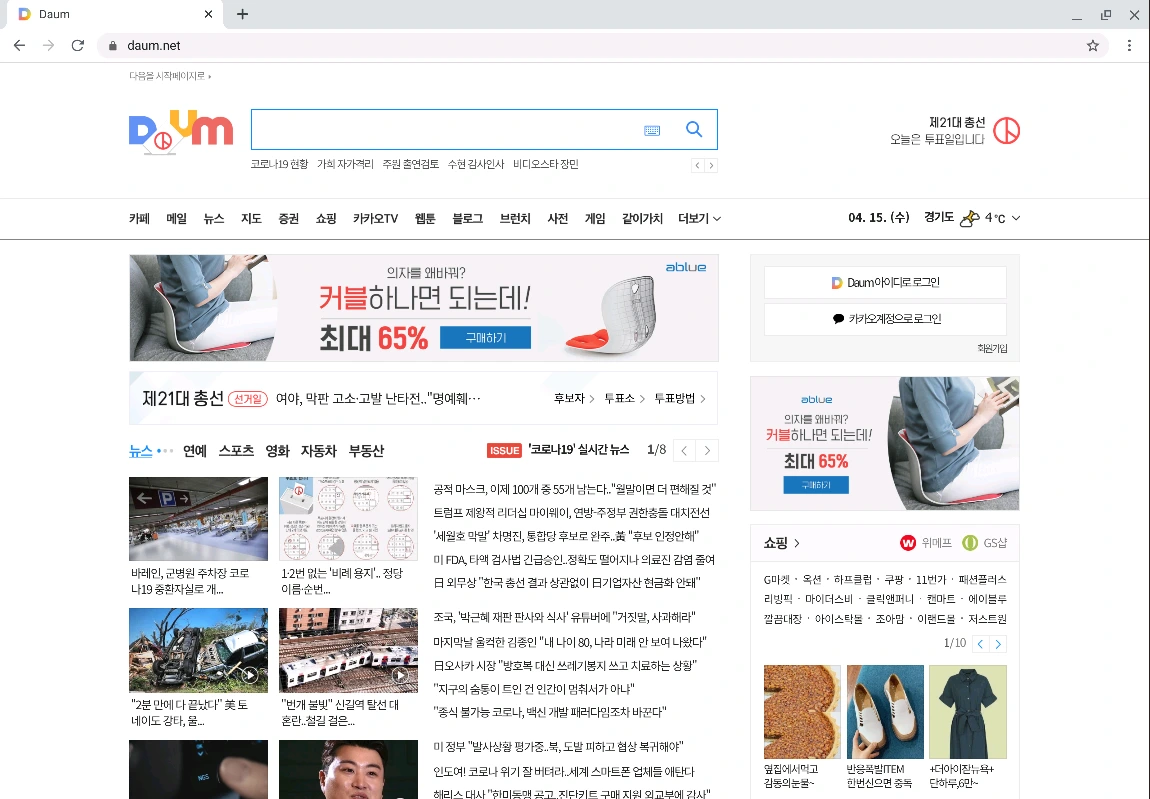Open 사전 in navigation menu
This screenshot has height=799, width=1150.
coord(558,219)
